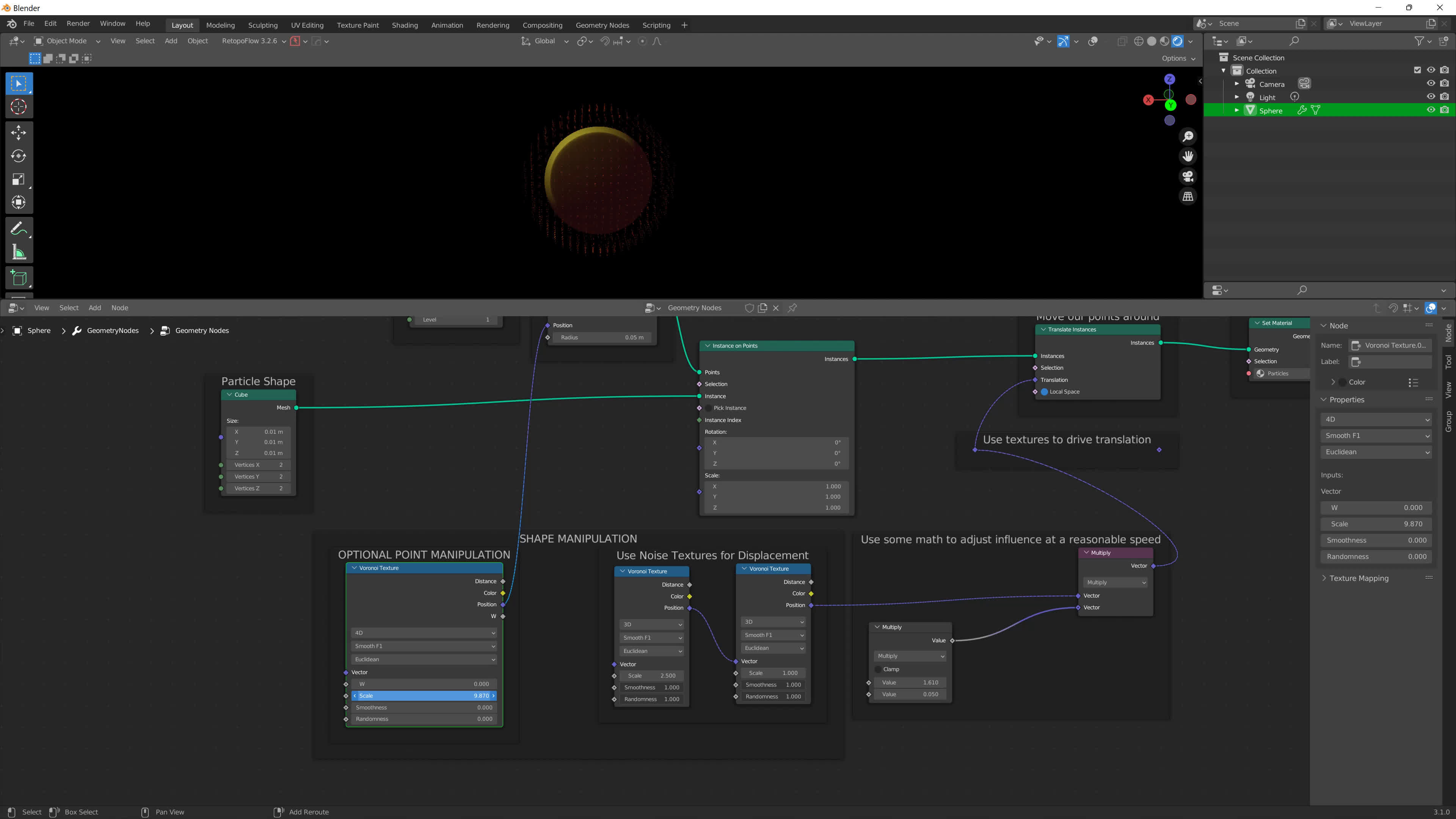The width and height of the screenshot is (1456, 819).
Task: Switch to Material Preview shading mode
Action: click(1164, 41)
